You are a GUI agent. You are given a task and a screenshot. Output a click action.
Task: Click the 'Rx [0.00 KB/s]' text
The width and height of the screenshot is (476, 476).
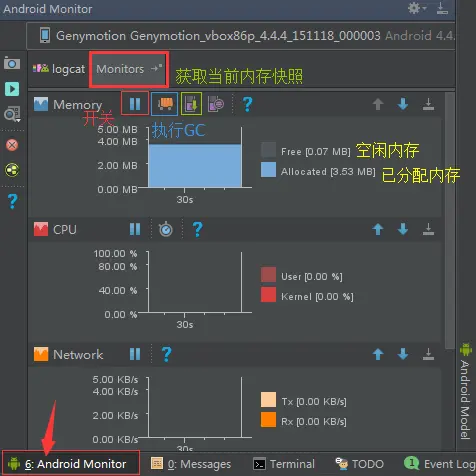coord(314,422)
